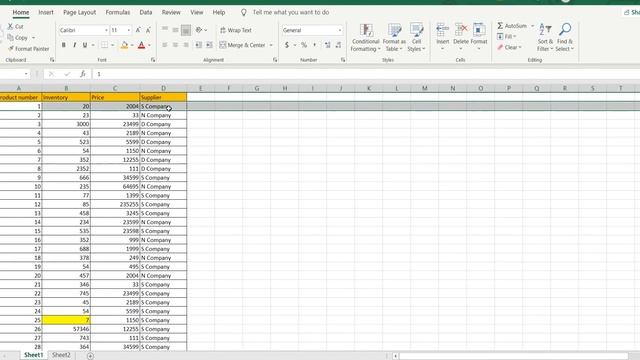Screen dimensions: 640x360
Task: Apply comma style
Action: point(315,45)
